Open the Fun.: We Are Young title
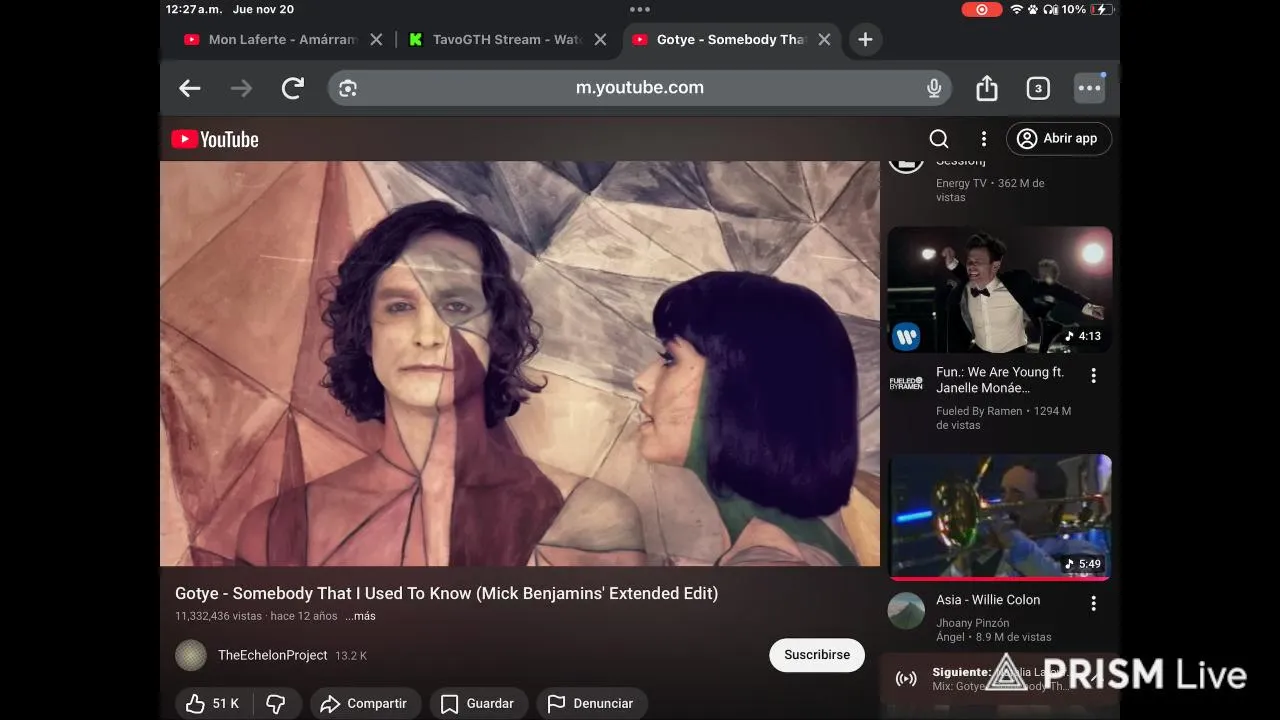 (1000, 380)
